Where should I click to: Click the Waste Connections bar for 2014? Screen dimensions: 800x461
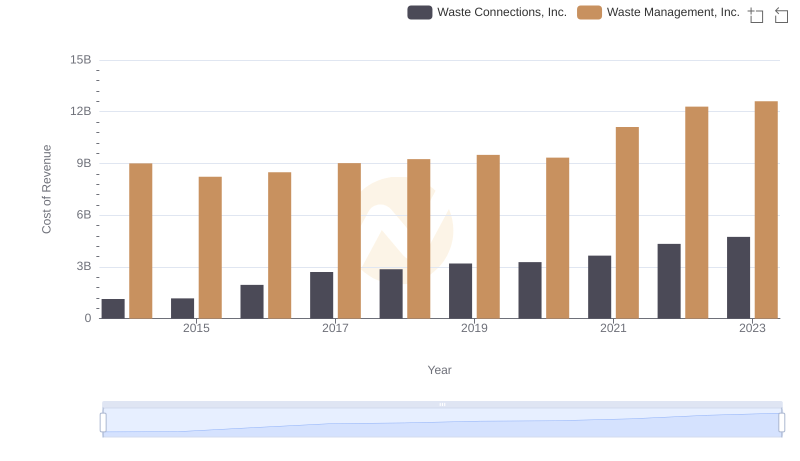point(113,309)
